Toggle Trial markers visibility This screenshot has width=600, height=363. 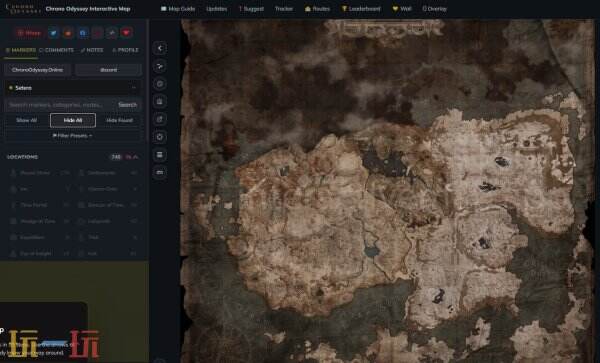(x=107, y=237)
